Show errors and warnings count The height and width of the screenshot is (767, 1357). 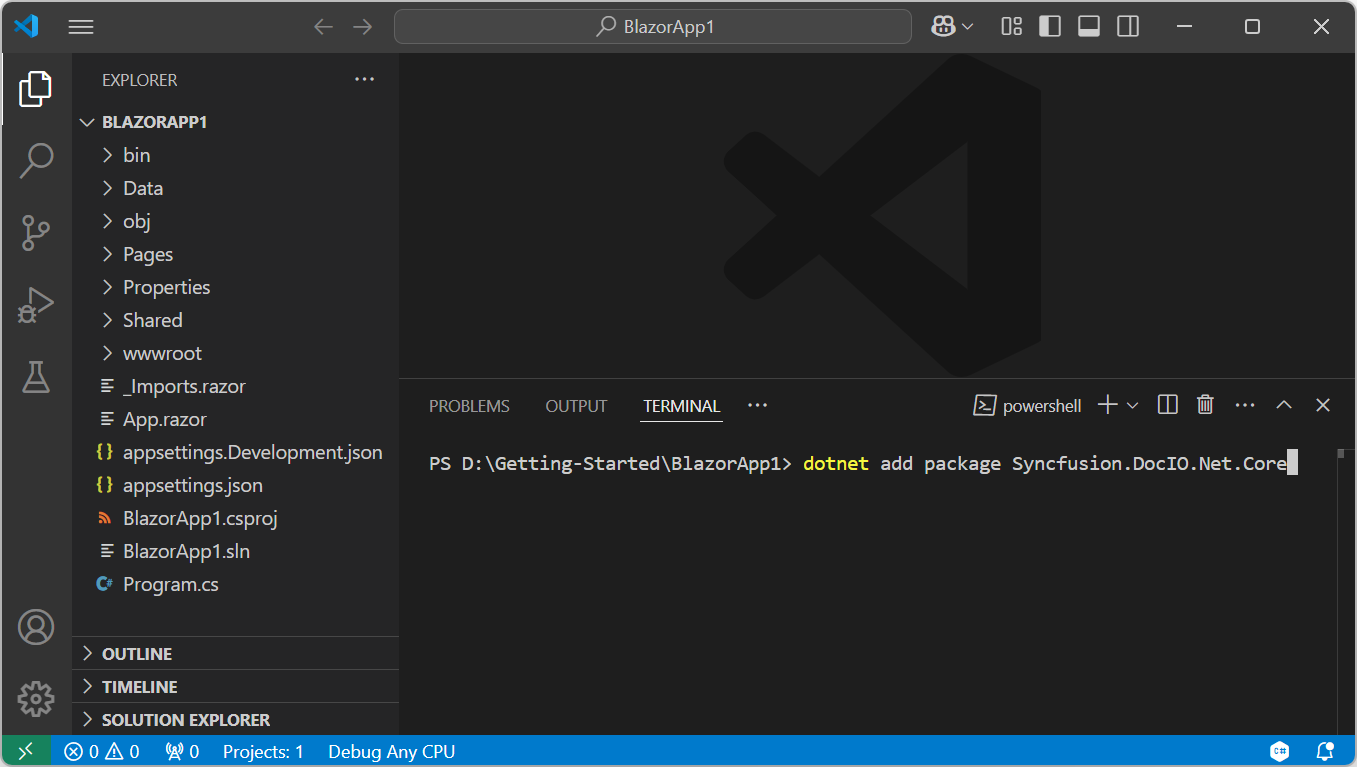point(102,751)
